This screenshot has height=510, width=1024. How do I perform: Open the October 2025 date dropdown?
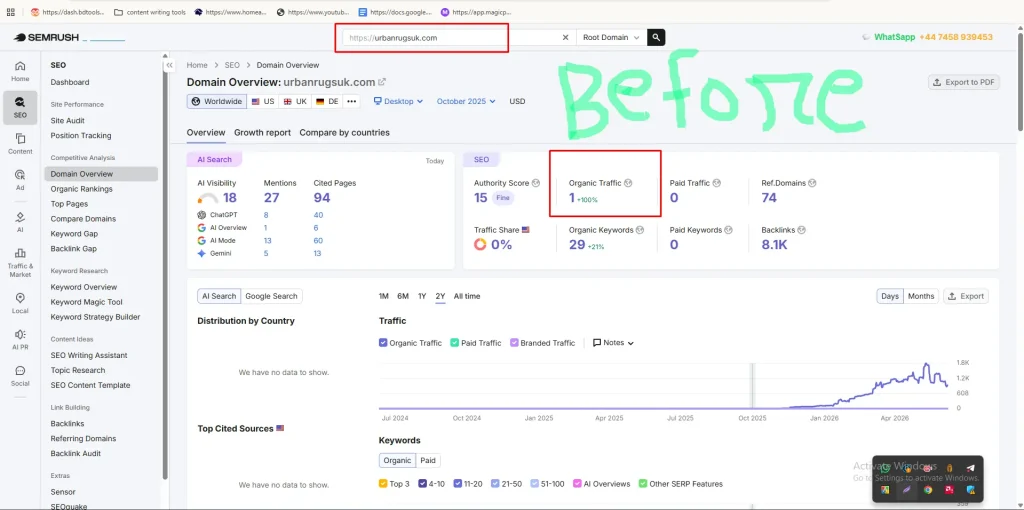tap(466, 101)
